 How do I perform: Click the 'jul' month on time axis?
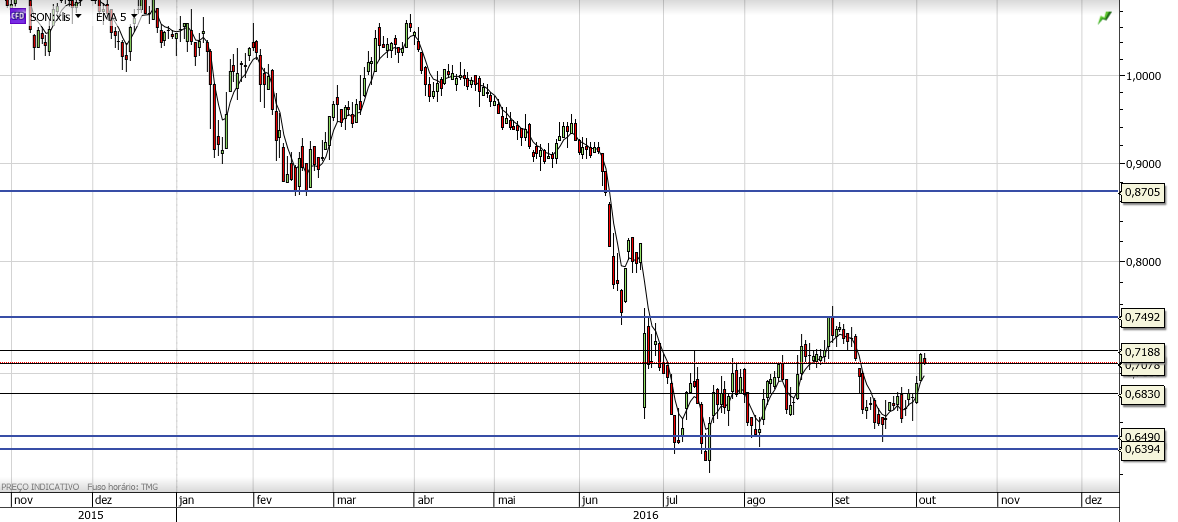point(671,500)
